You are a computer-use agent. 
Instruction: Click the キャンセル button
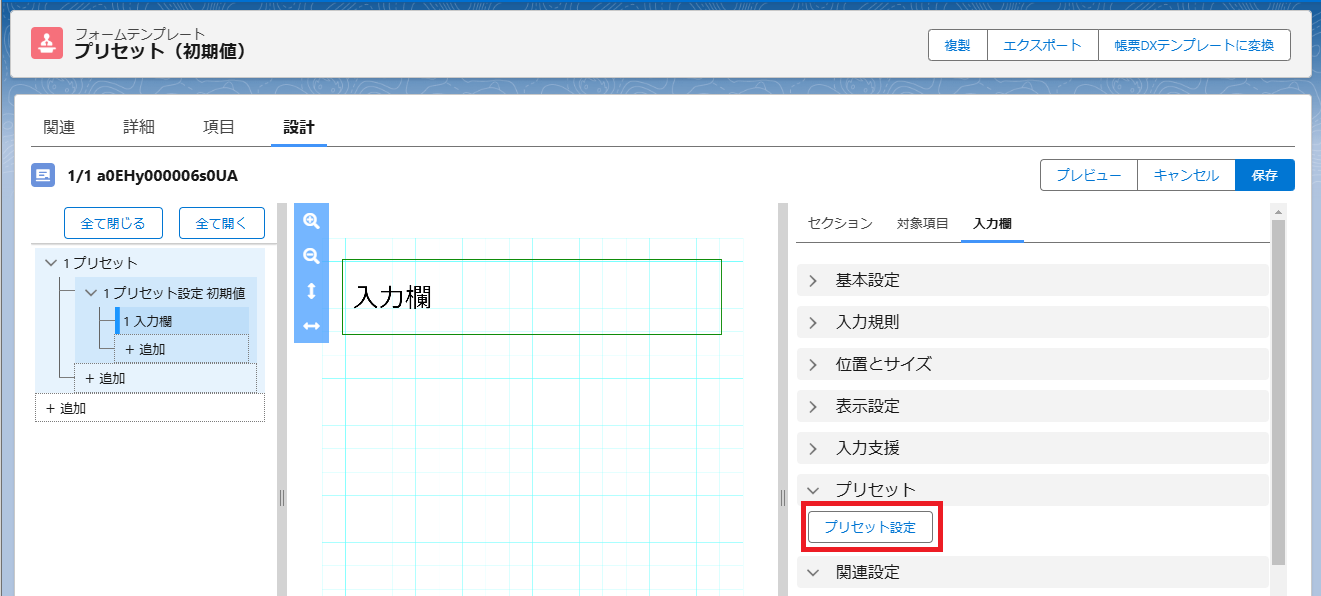coord(1186,175)
